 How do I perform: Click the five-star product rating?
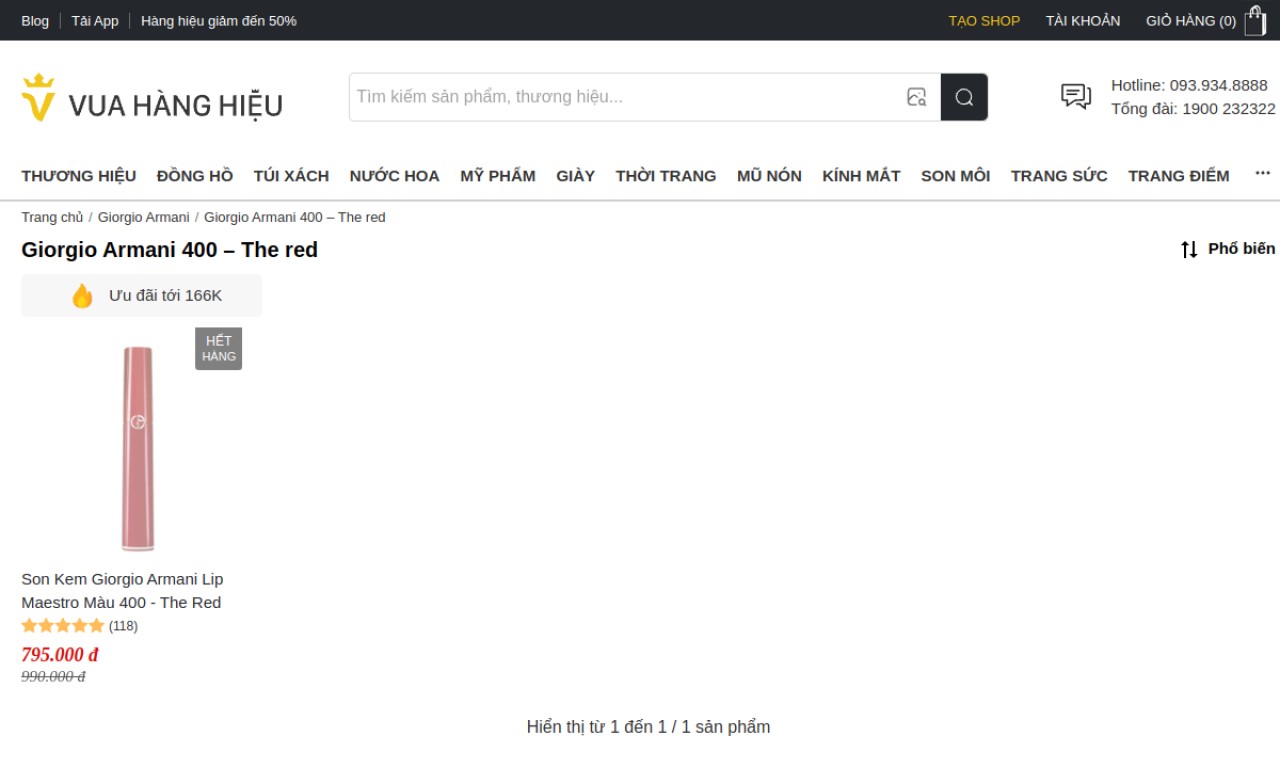pyautogui.click(x=62, y=626)
